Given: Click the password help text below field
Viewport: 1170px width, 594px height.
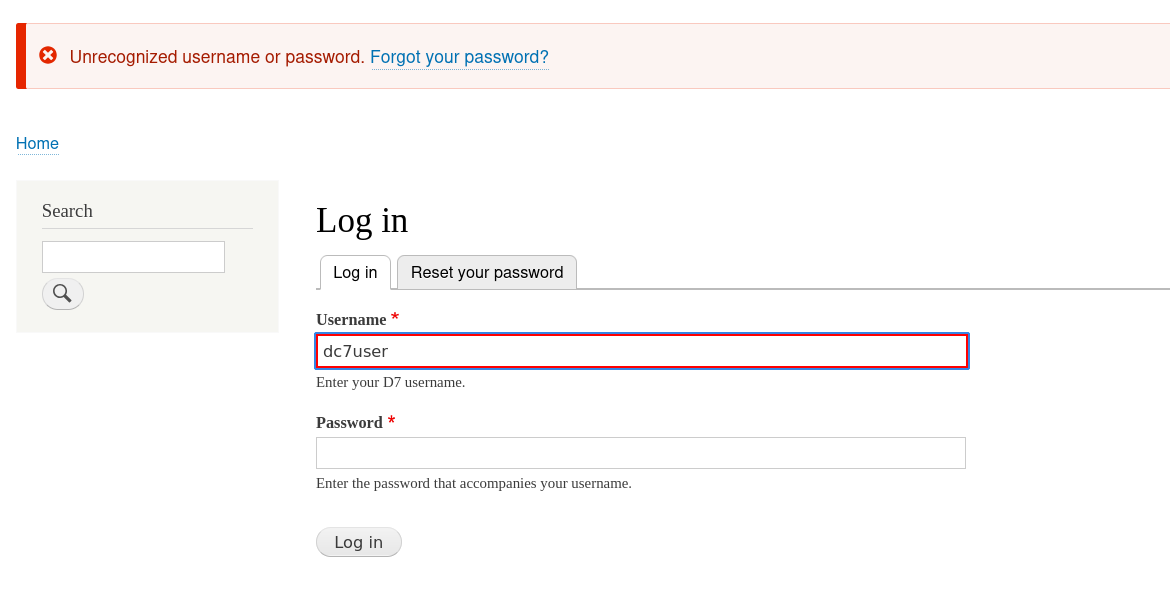Looking at the screenshot, I should [x=473, y=483].
